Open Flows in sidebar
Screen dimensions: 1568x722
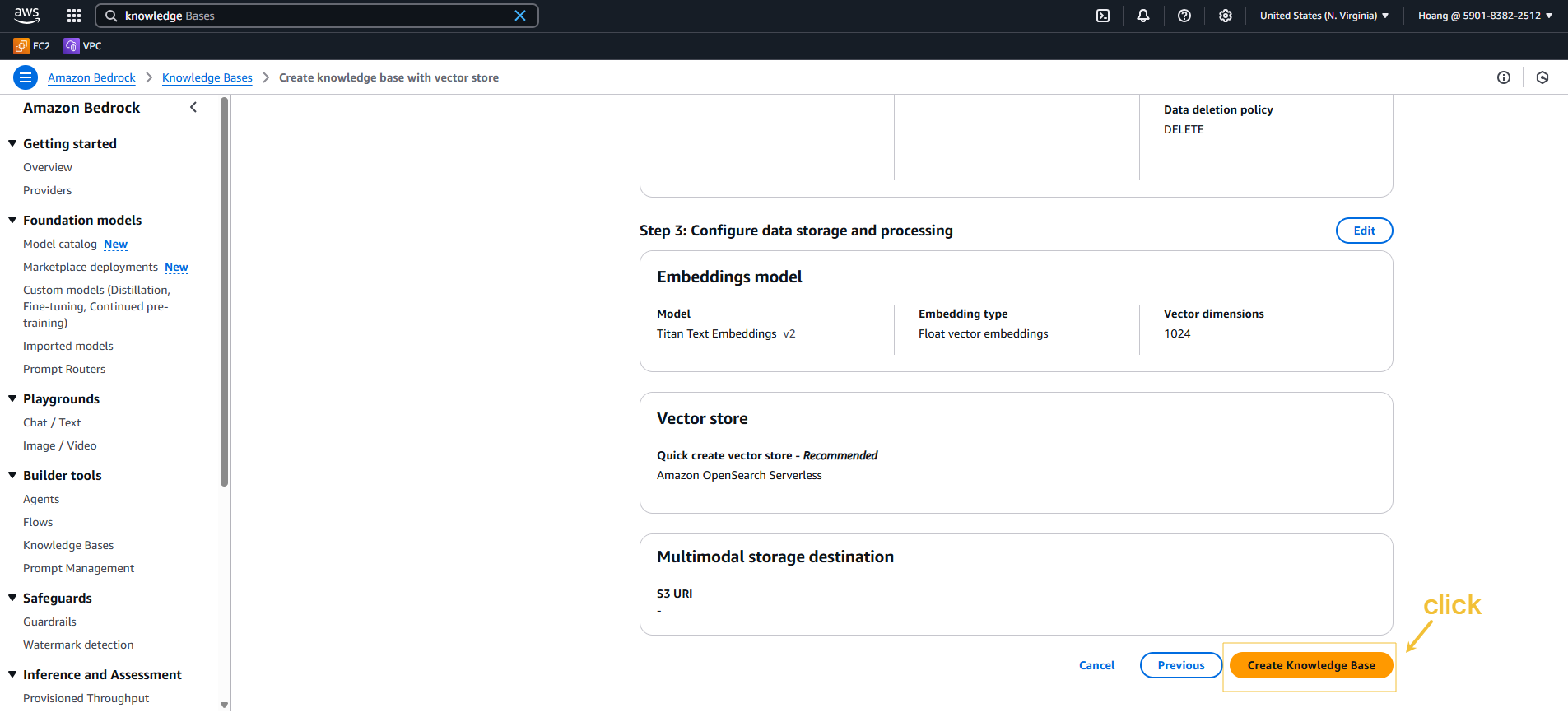(38, 522)
